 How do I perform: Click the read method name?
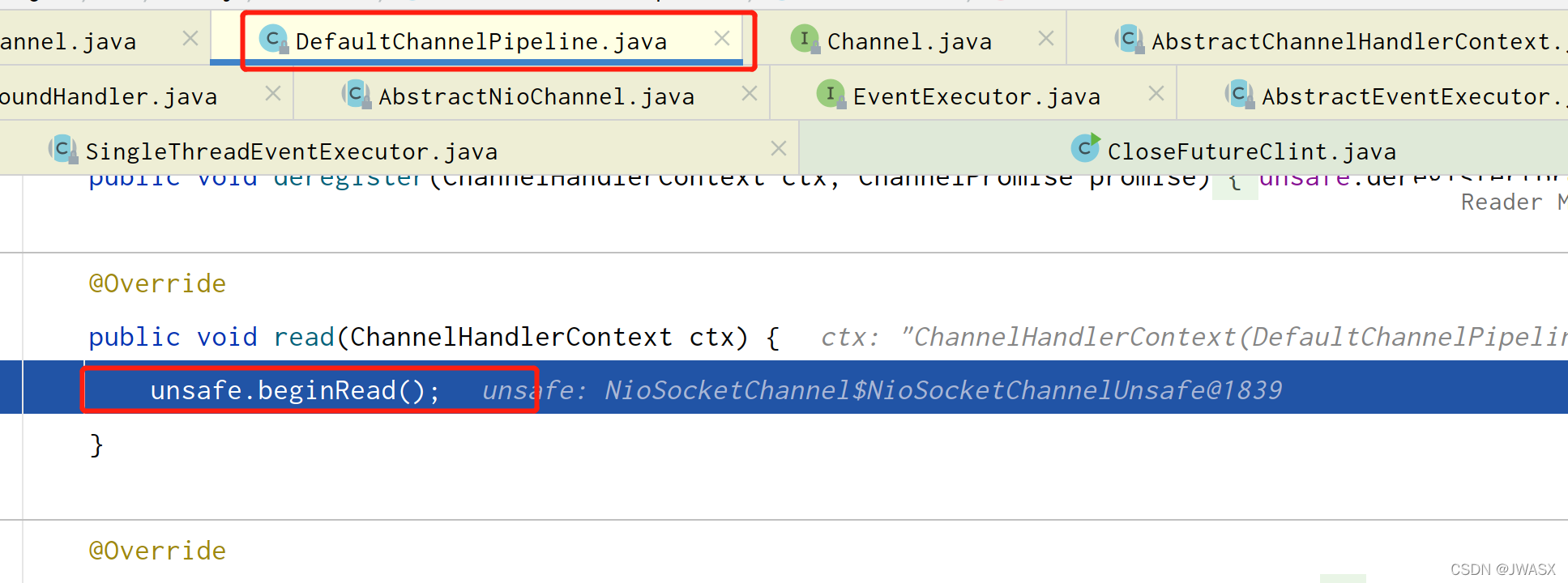click(x=304, y=337)
